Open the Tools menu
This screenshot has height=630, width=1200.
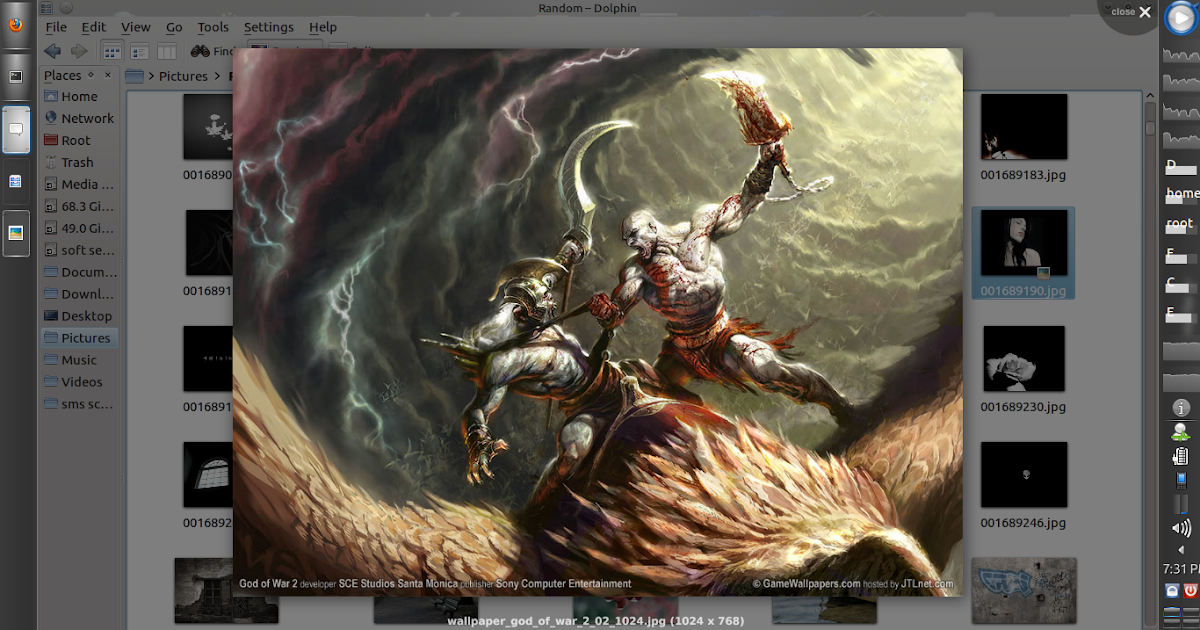pos(212,27)
